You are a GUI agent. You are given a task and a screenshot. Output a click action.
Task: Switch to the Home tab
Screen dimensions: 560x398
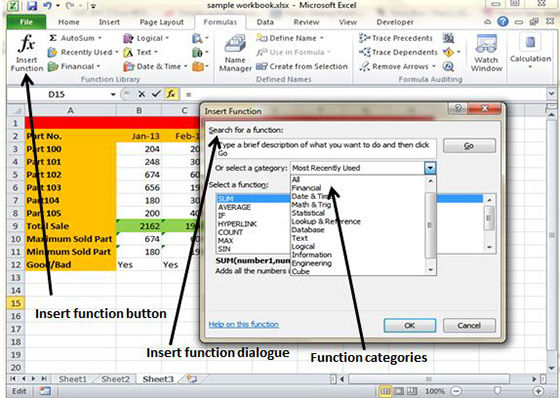69,22
